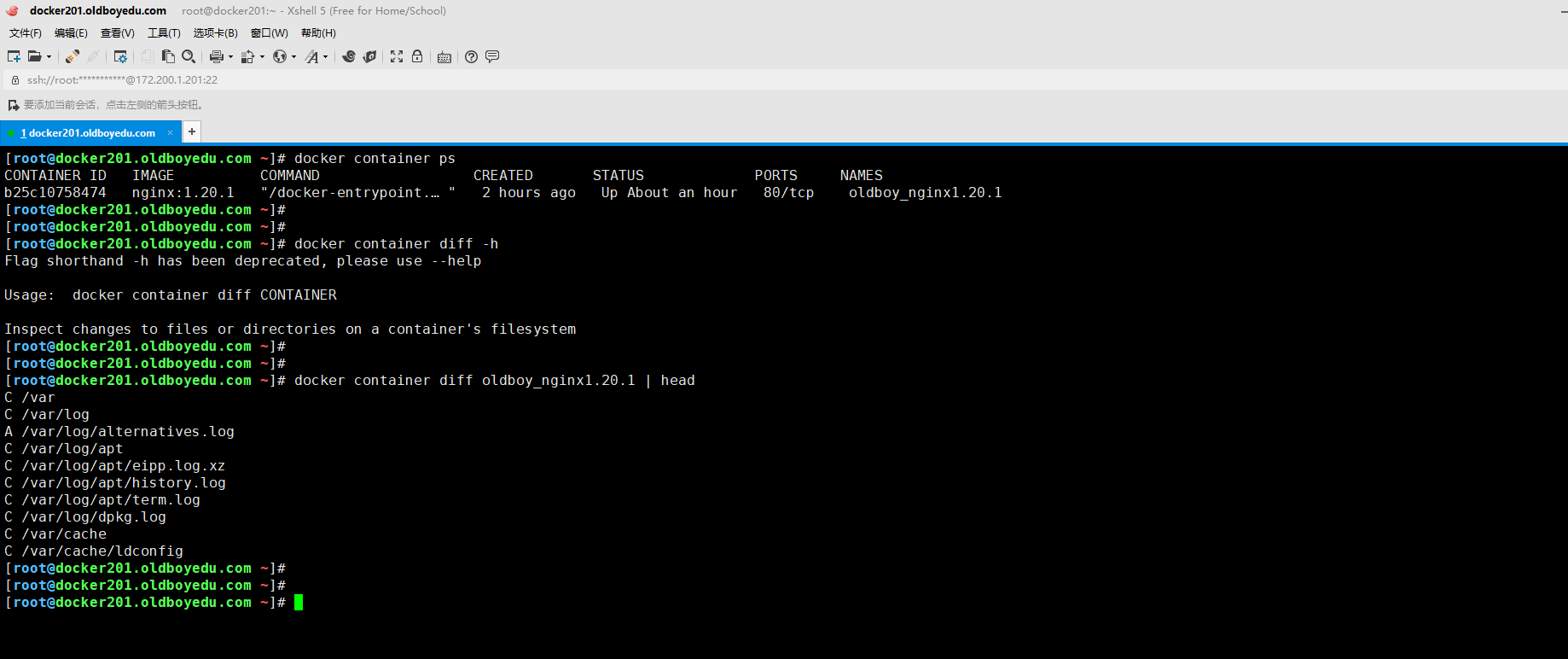Expand the Print dropdown arrow
This screenshot has height=659, width=1568.
[x=230, y=57]
